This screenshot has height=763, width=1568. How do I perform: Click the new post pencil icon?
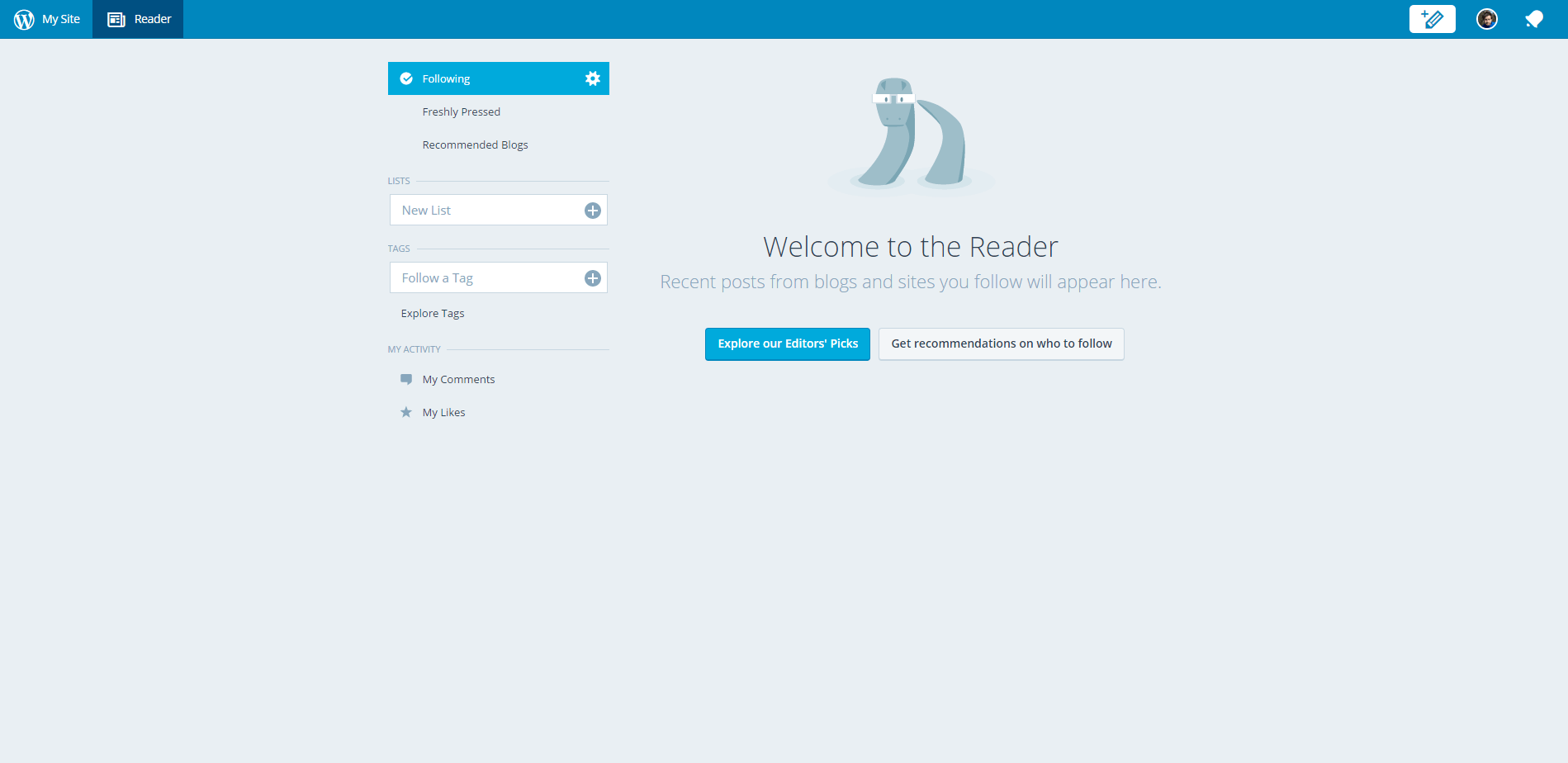(1432, 19)
